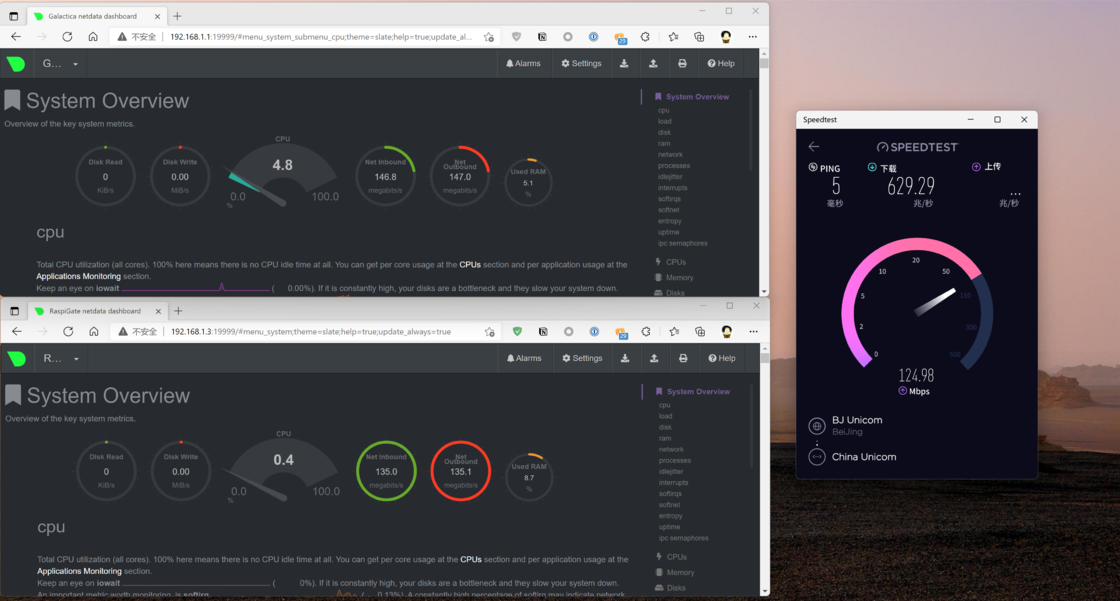Click the Used RAM gauge in RaspiGate dashboard
Image resolution: width=1120 pixels, height=601 pixels.
point(529,477)
